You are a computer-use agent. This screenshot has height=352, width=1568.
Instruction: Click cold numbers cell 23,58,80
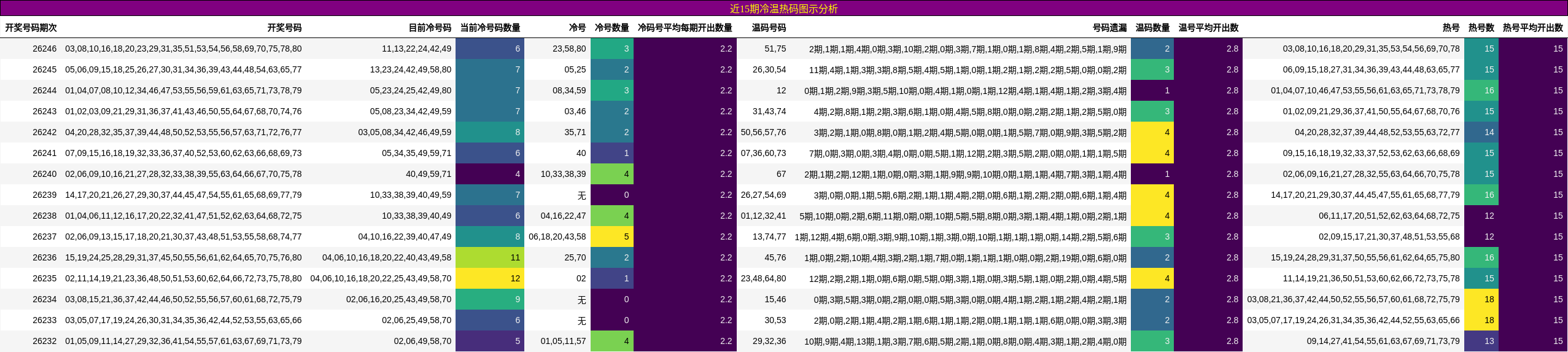point(569,49)
